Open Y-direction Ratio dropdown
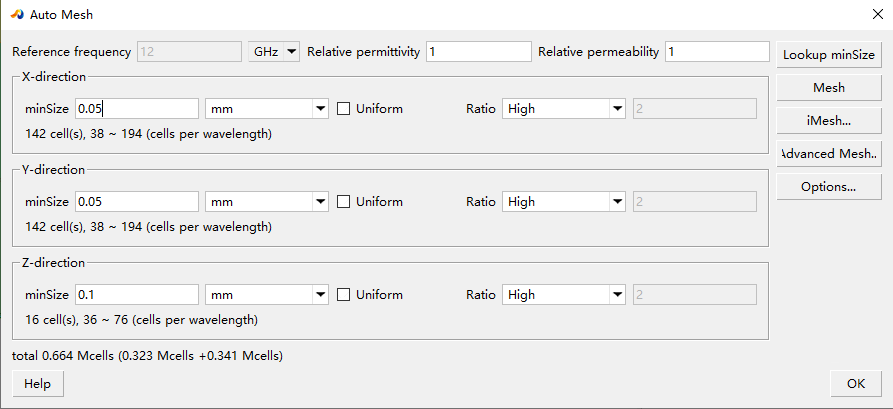This screenshot has height=409, width=893. click(x=564, y=202)
